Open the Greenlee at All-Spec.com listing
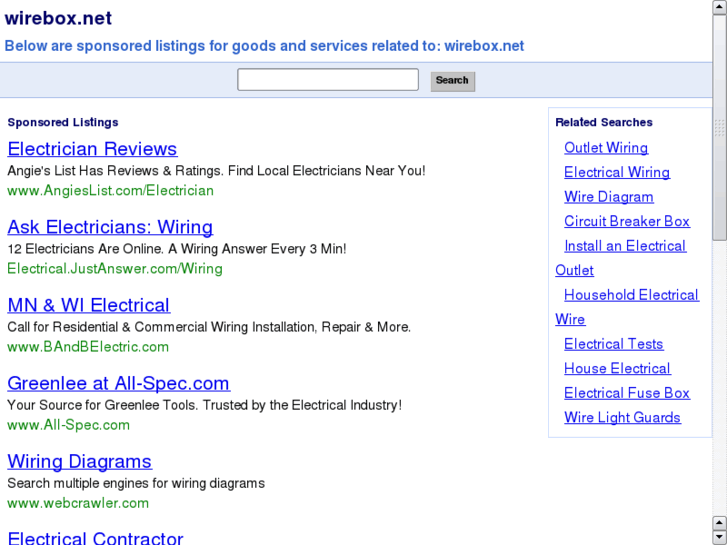 119,383
